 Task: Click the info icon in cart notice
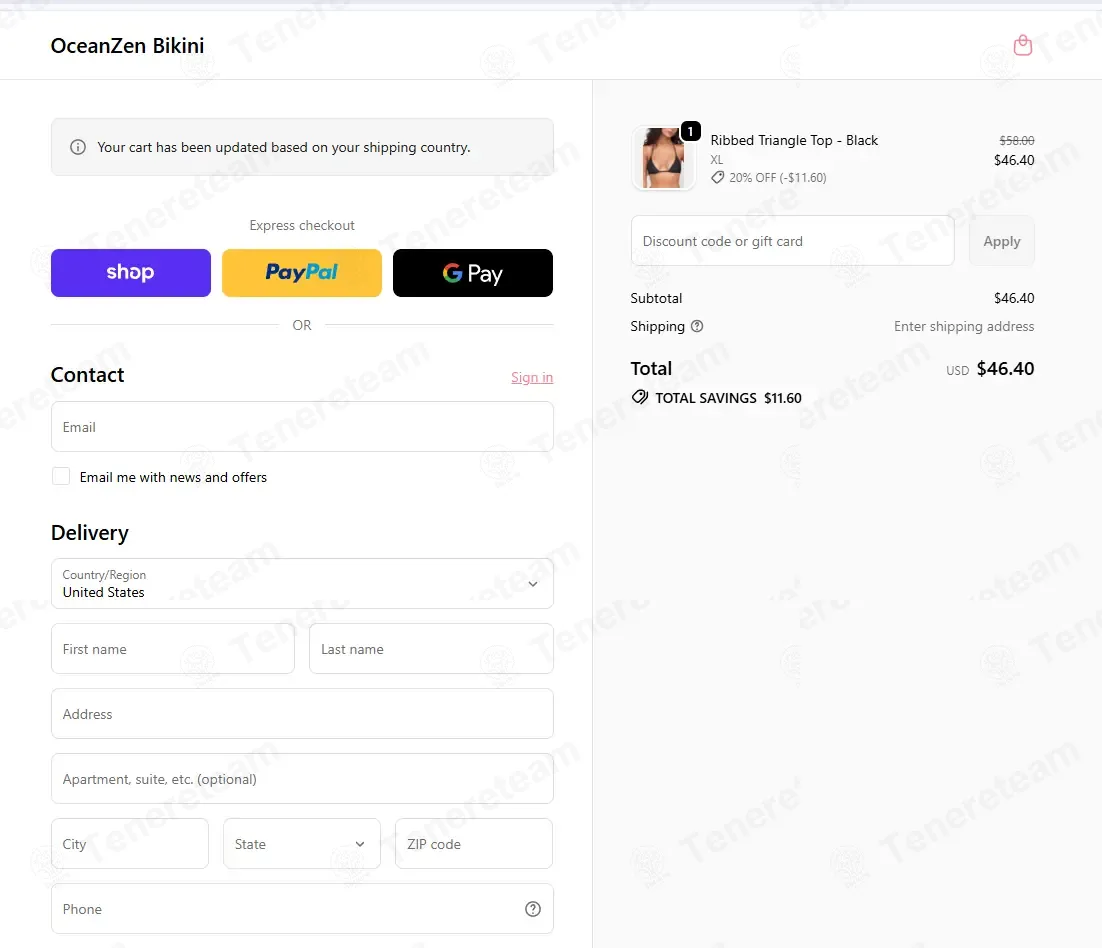coord(78,147)
